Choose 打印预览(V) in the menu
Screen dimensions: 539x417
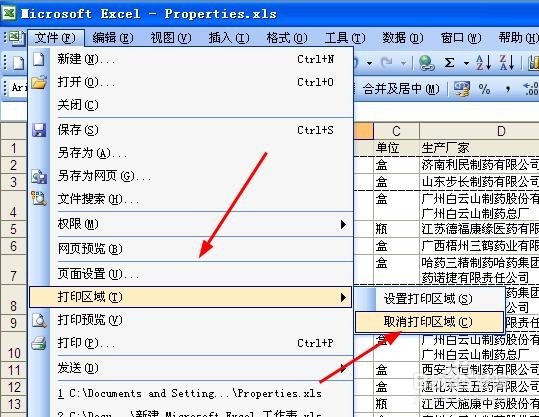(191, 320)
